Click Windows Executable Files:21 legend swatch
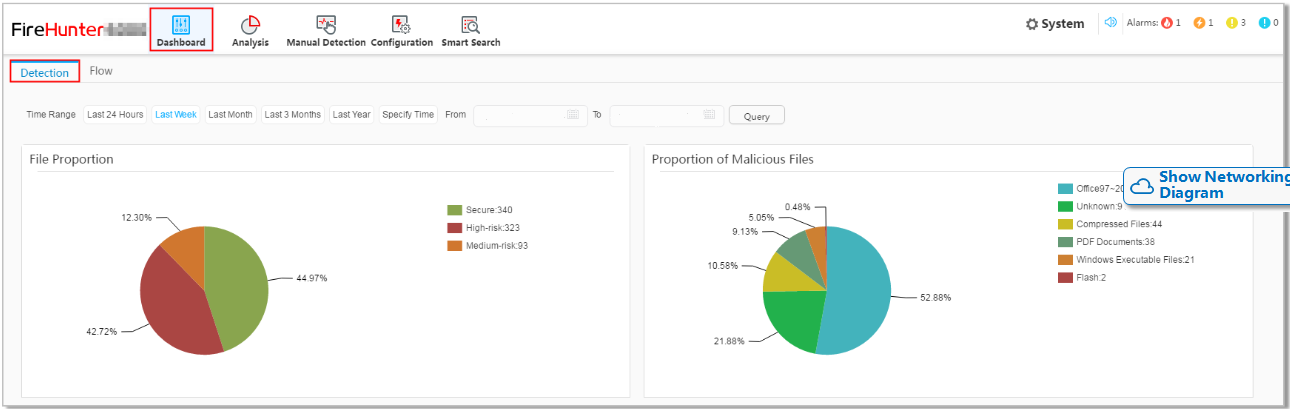This screenshot has width=1290, height=409. click(x=1065, y=260)
